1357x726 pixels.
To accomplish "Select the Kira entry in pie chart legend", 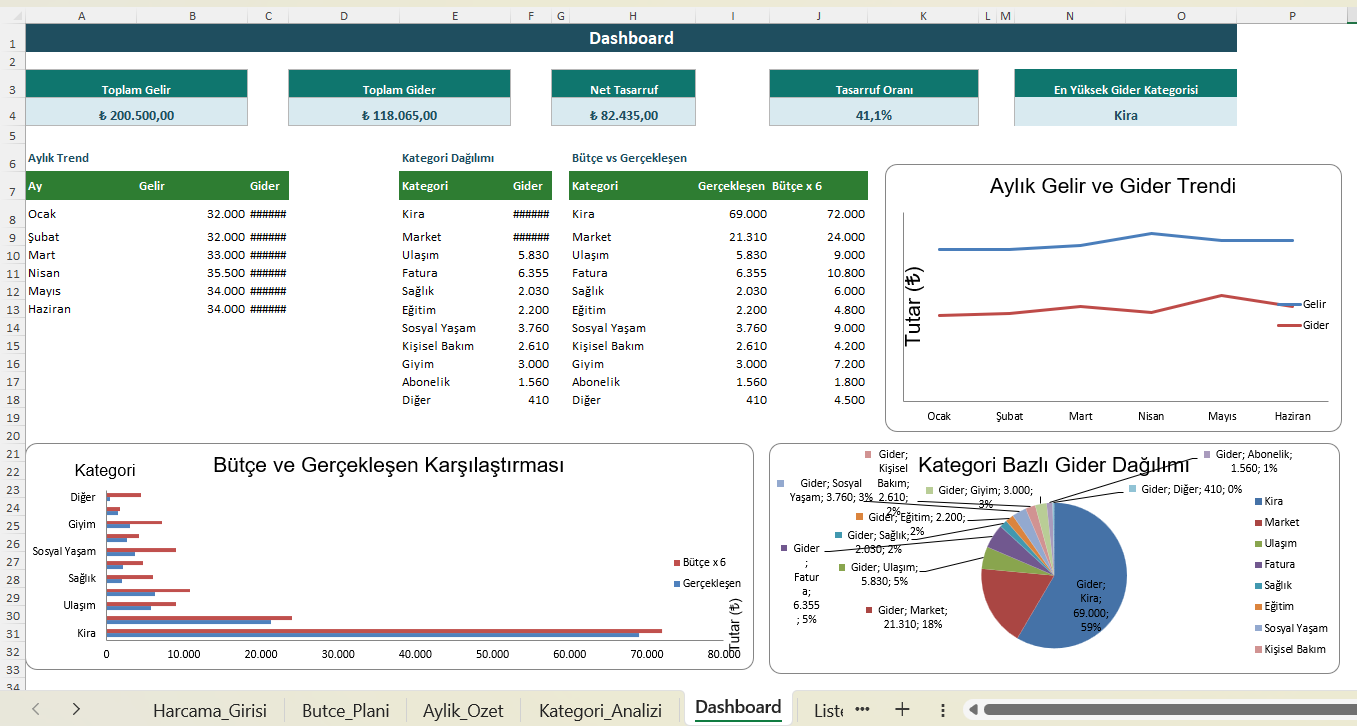I will click(x=1267, y=501).
